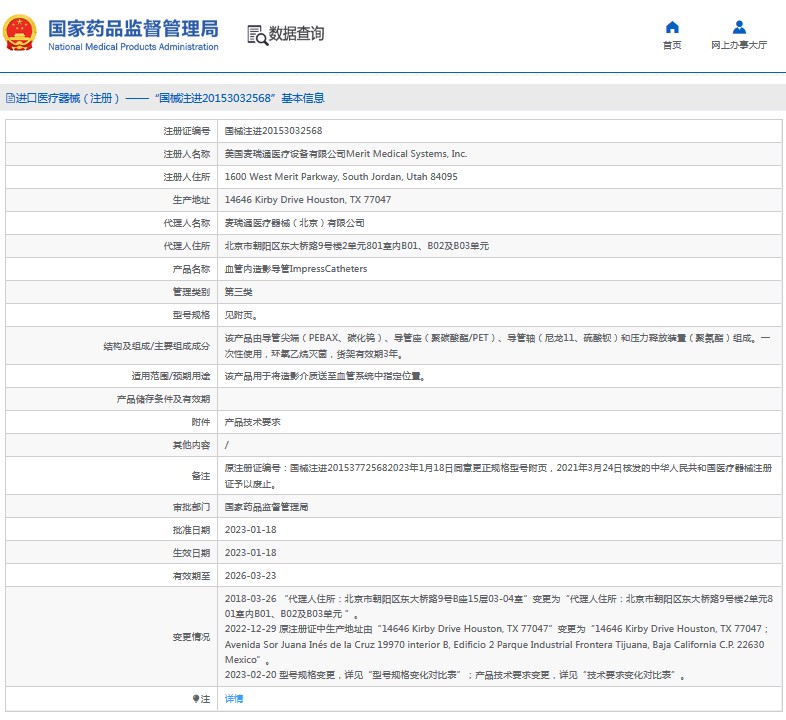
Task: Select the 备注 remarks text 原注册证编号
Action: pos(498,476)
